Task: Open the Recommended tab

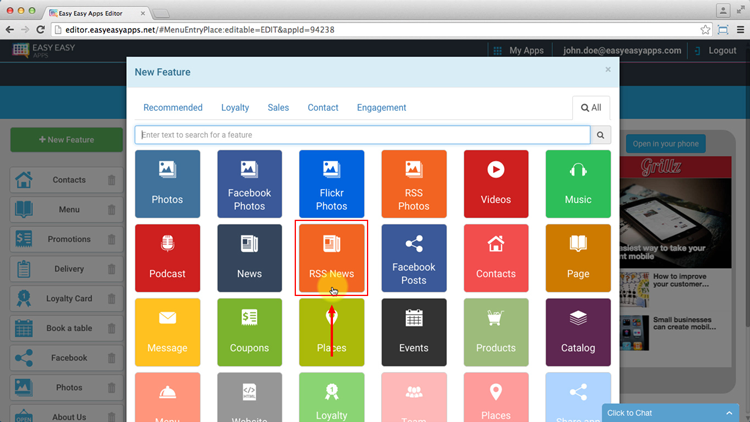Action: (x=173, y=108)
